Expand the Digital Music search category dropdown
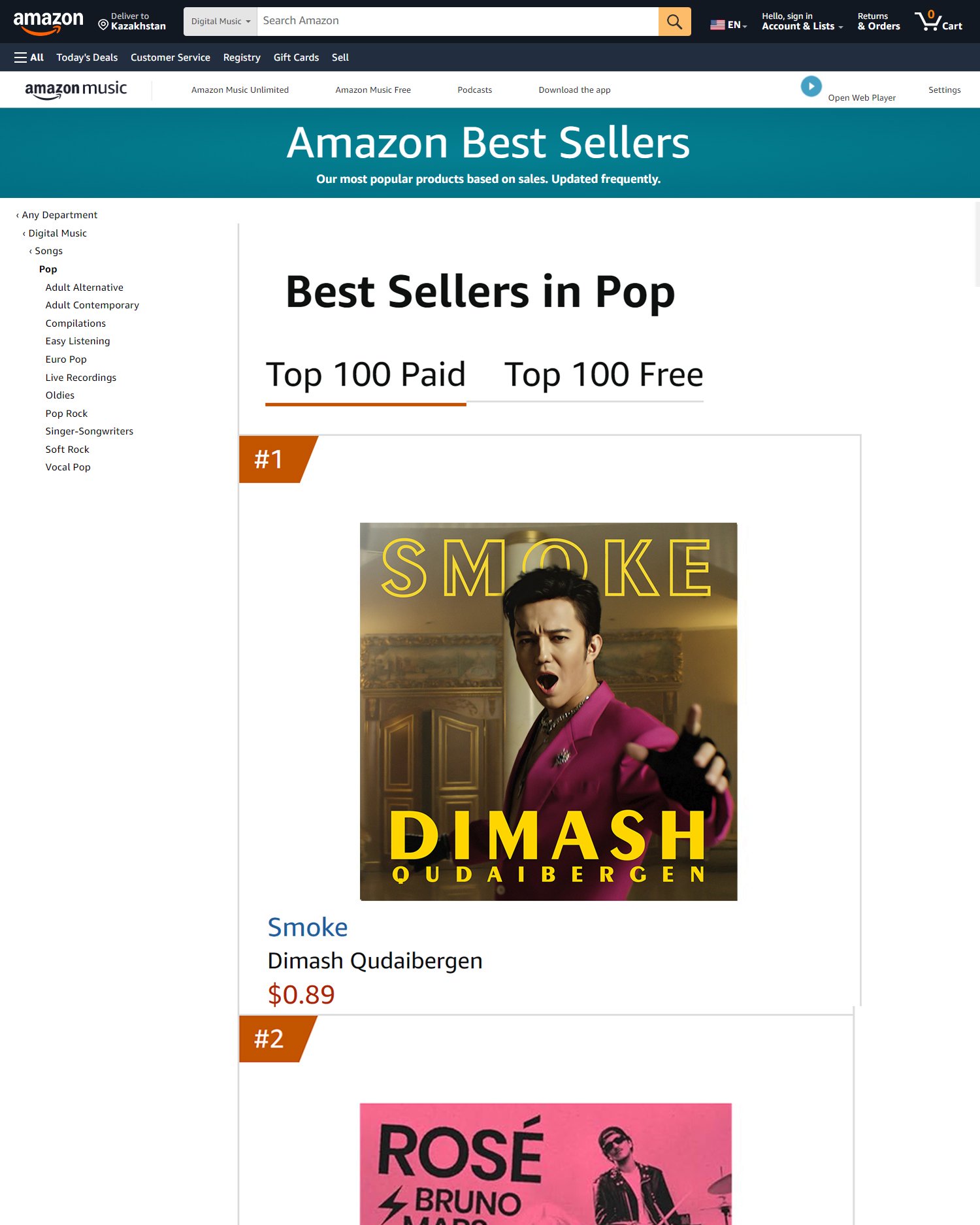 [x=221, y=22]
